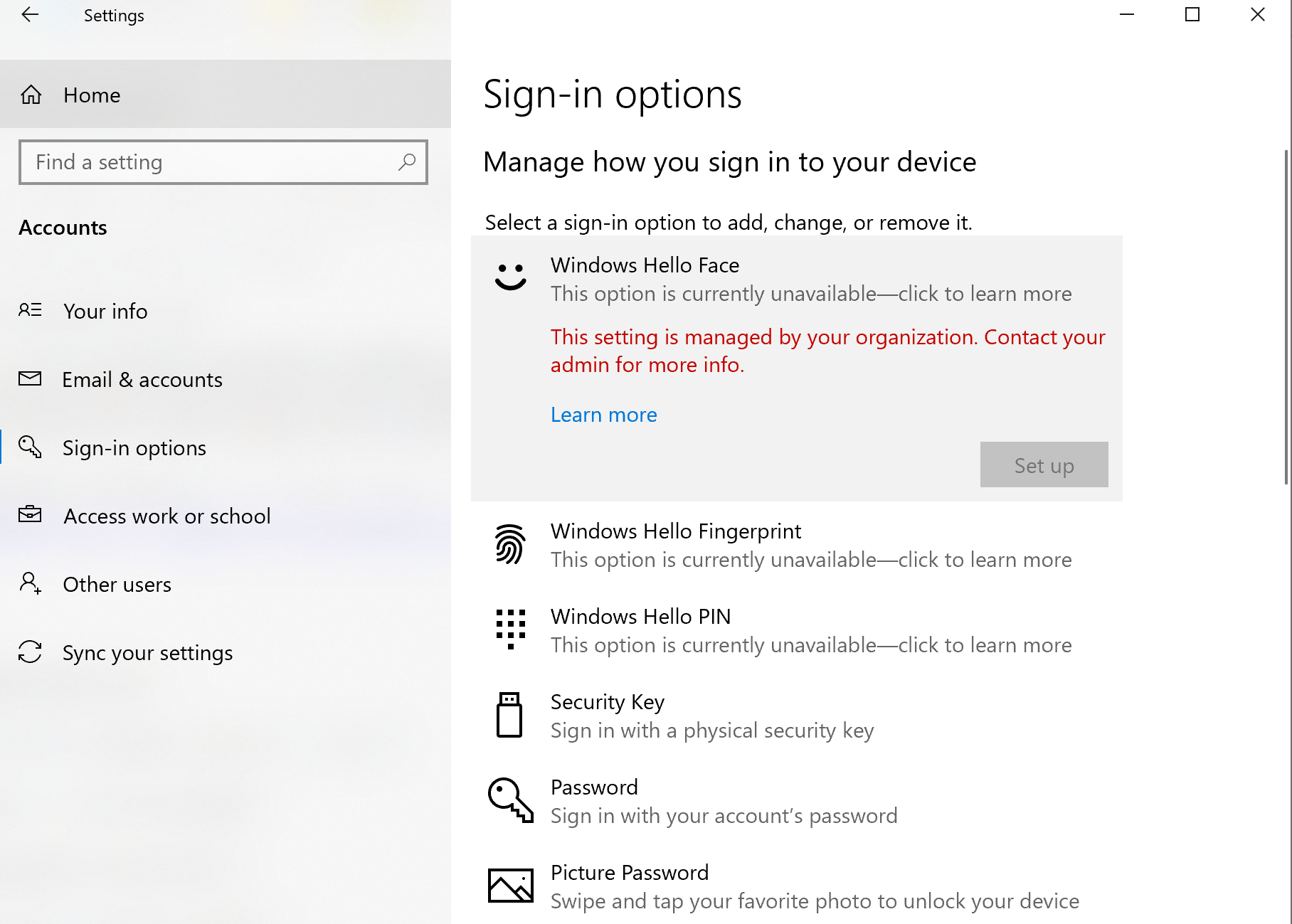Click the fingerprint icon
The image size is (1292, 924).
(x=510, y=544)
